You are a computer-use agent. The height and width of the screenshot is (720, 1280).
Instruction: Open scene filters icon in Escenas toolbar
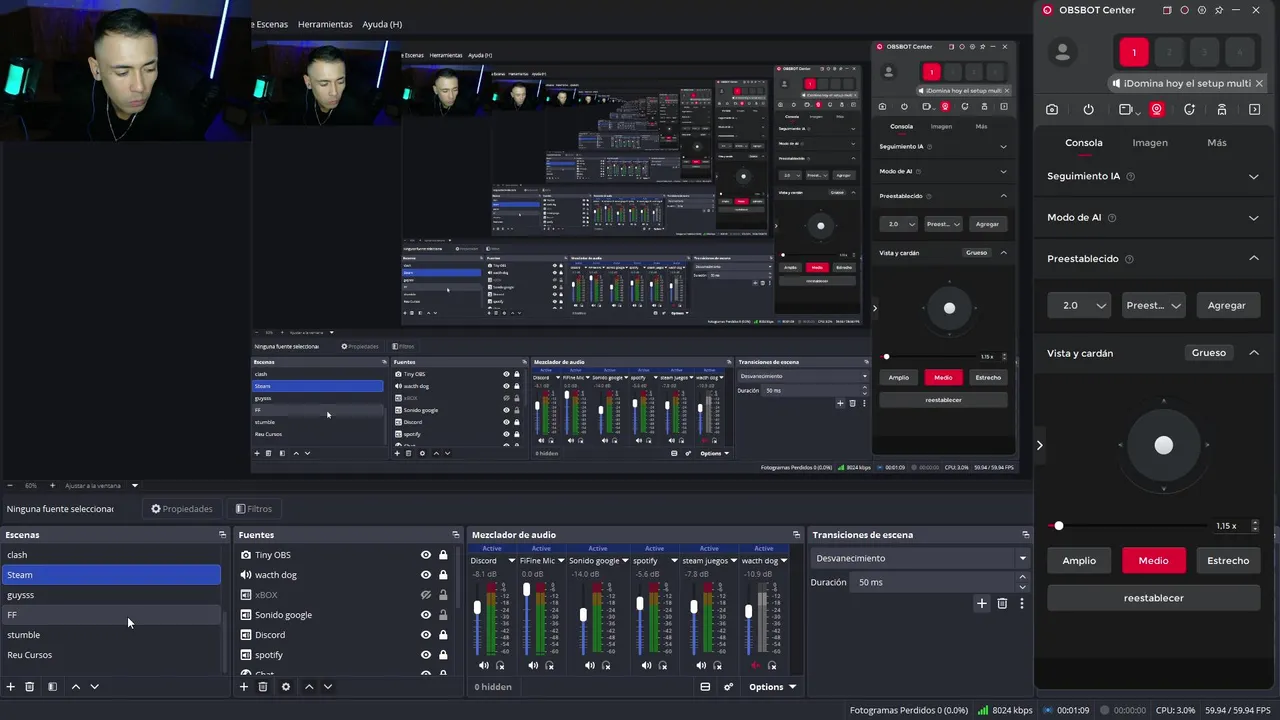[x=52, y=687]
